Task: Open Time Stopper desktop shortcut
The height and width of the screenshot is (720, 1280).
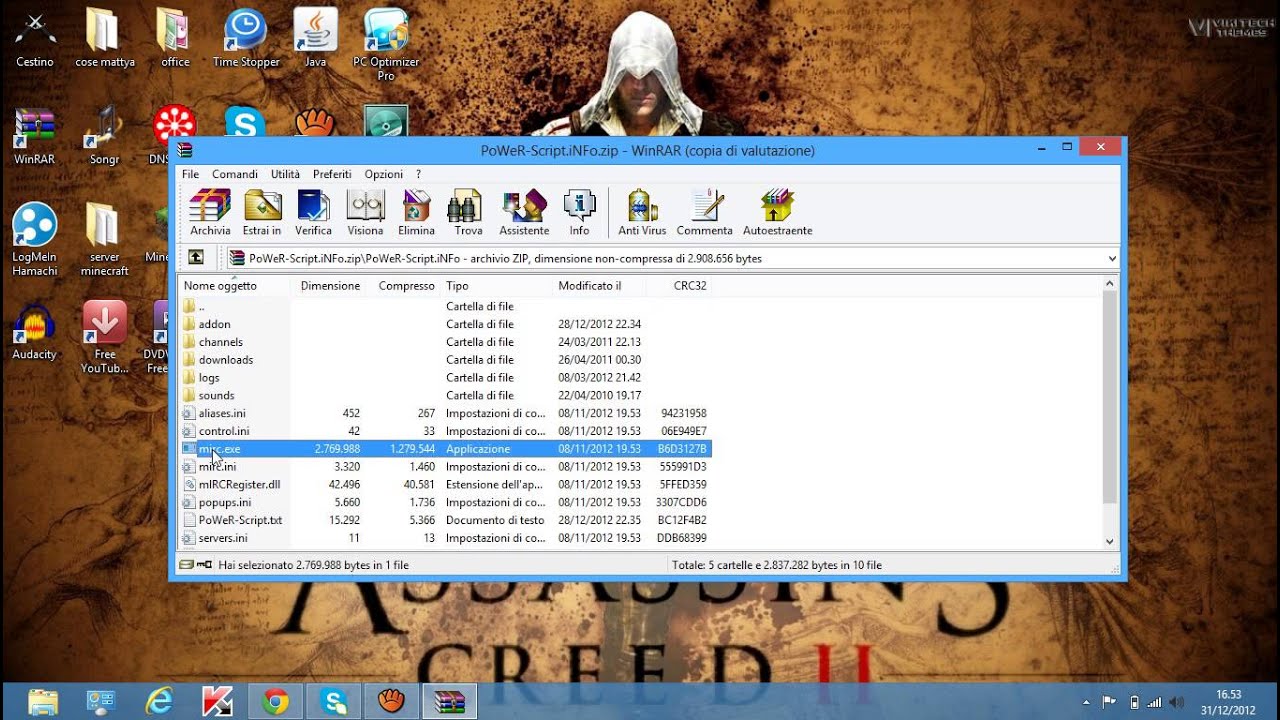Action: click(x=246, y=38)
